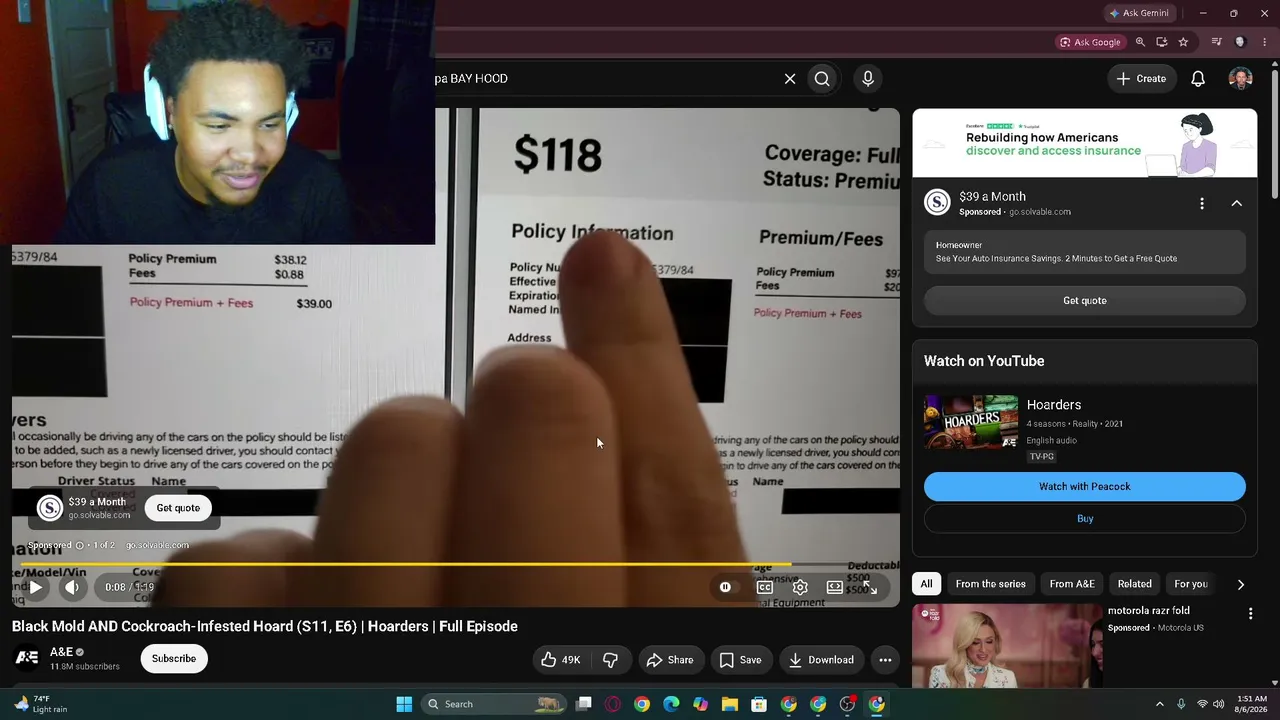The image size is (1280, 720).
Task: Open the YouTube account avatar menu
Action: pos(1240,78)
